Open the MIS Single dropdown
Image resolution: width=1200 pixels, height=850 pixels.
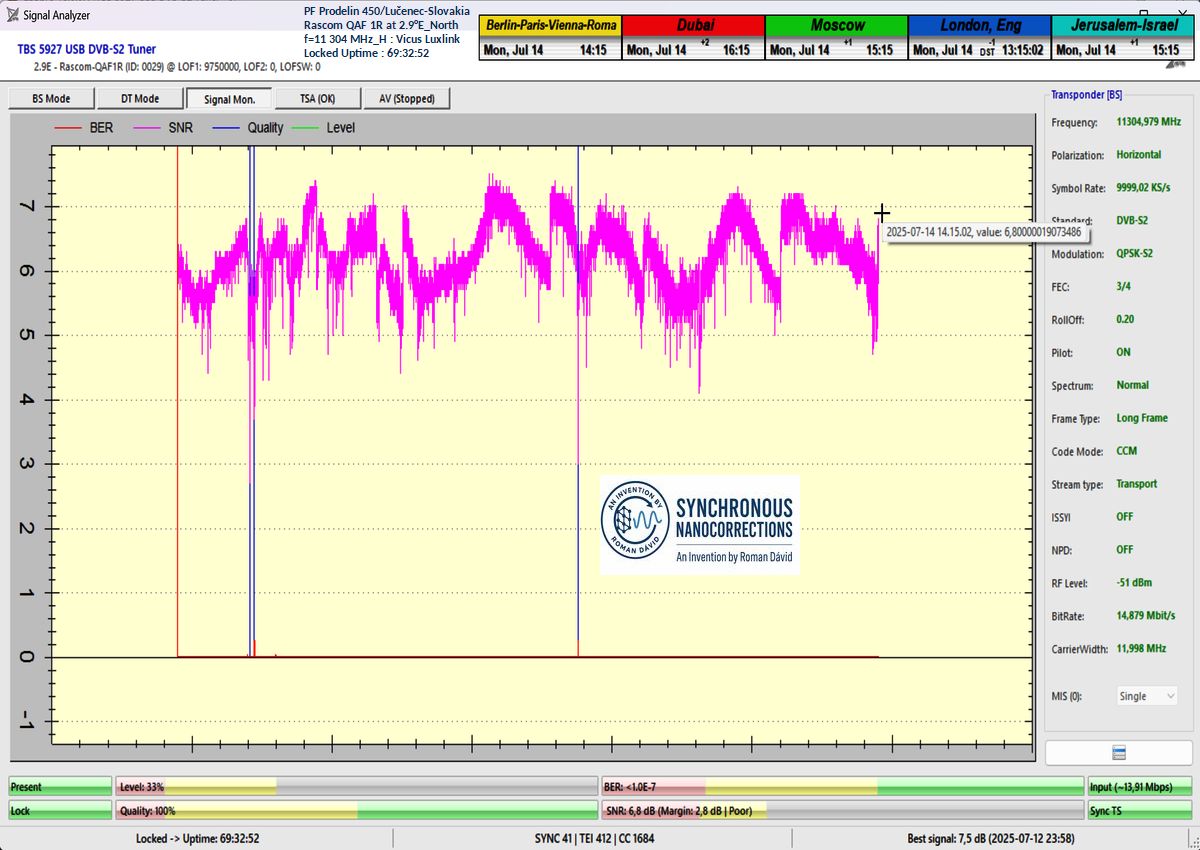pos(1146,696)
